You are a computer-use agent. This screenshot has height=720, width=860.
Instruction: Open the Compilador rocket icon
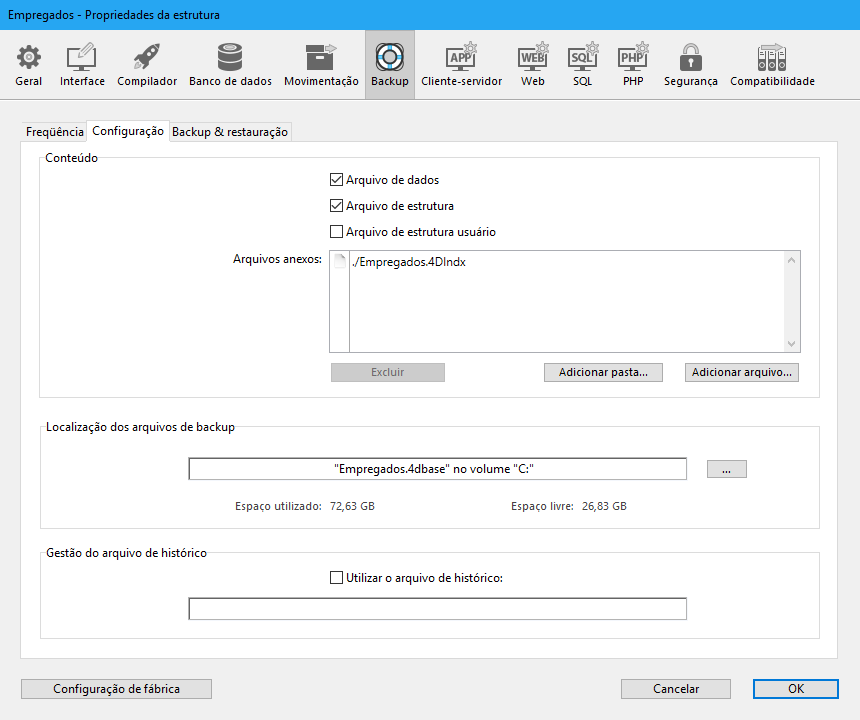click(x=147, y=65)
